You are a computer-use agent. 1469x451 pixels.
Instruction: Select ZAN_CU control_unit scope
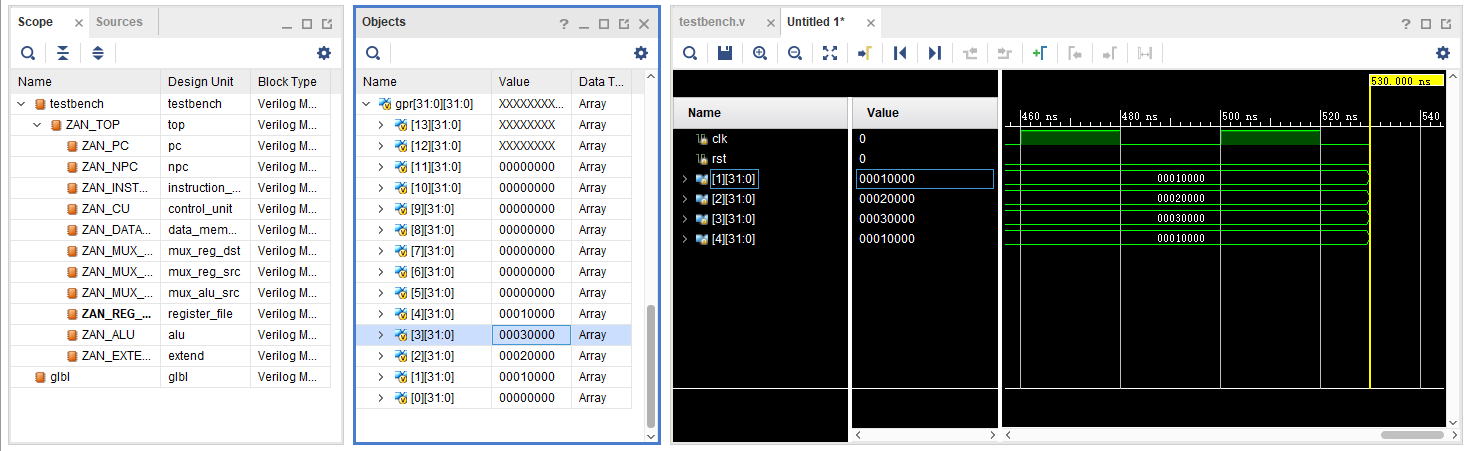(x=105, y=209)
